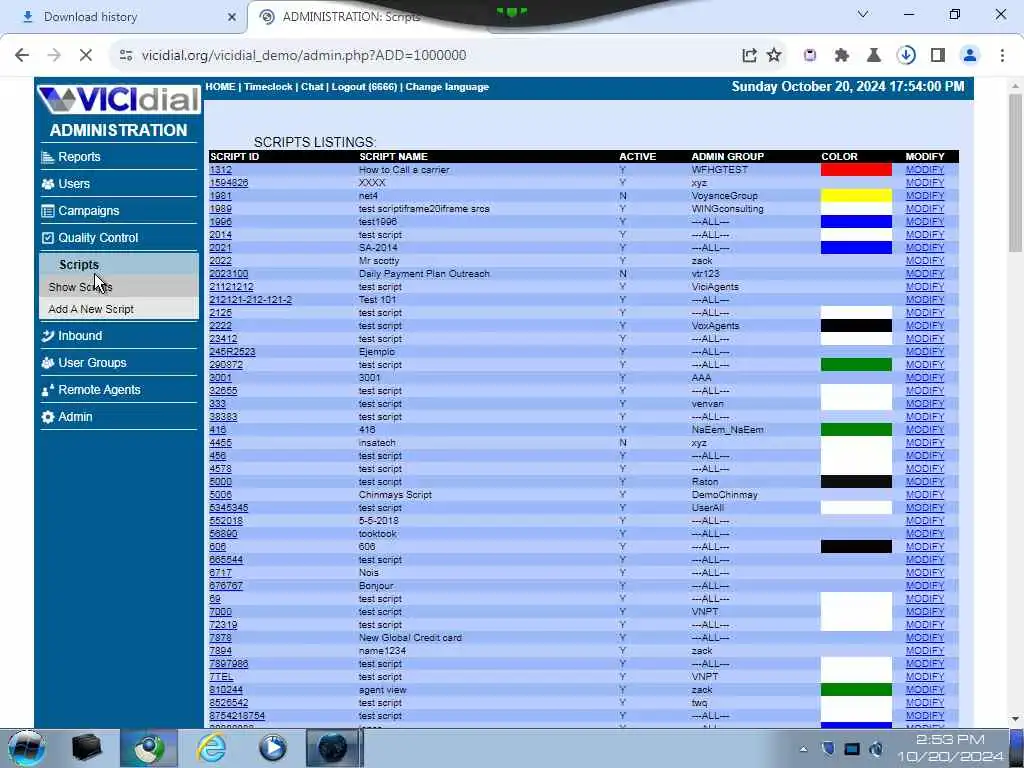Show hidden system tray icons

804,749
